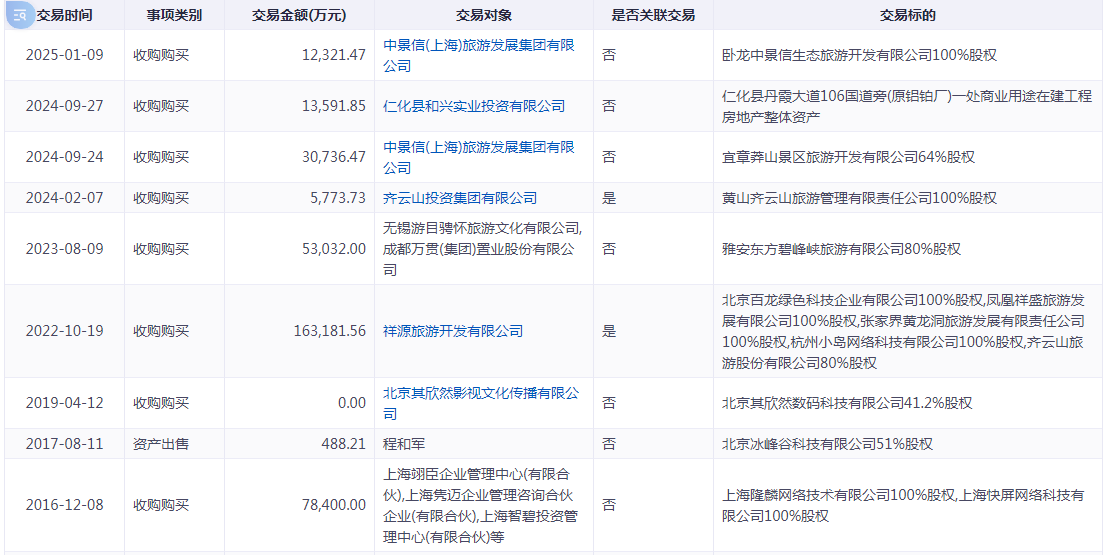The width and height of the screenshot is (1107, 555).
Task: Click 是 in 齐云山投资集团 row
Action: pos(609,198)
